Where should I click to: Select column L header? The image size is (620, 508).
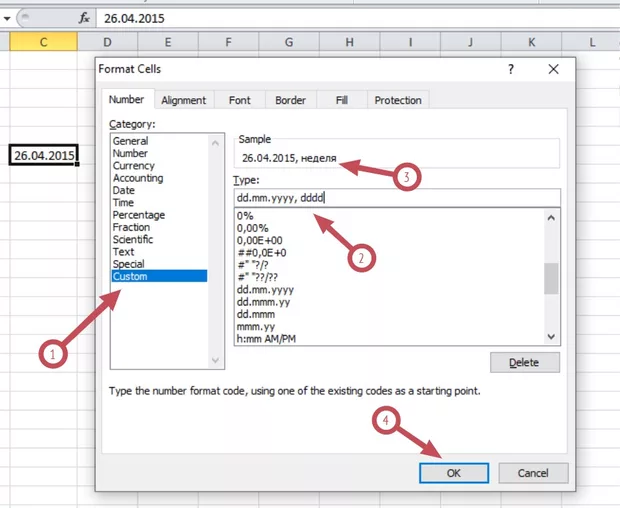pos(592,42)
